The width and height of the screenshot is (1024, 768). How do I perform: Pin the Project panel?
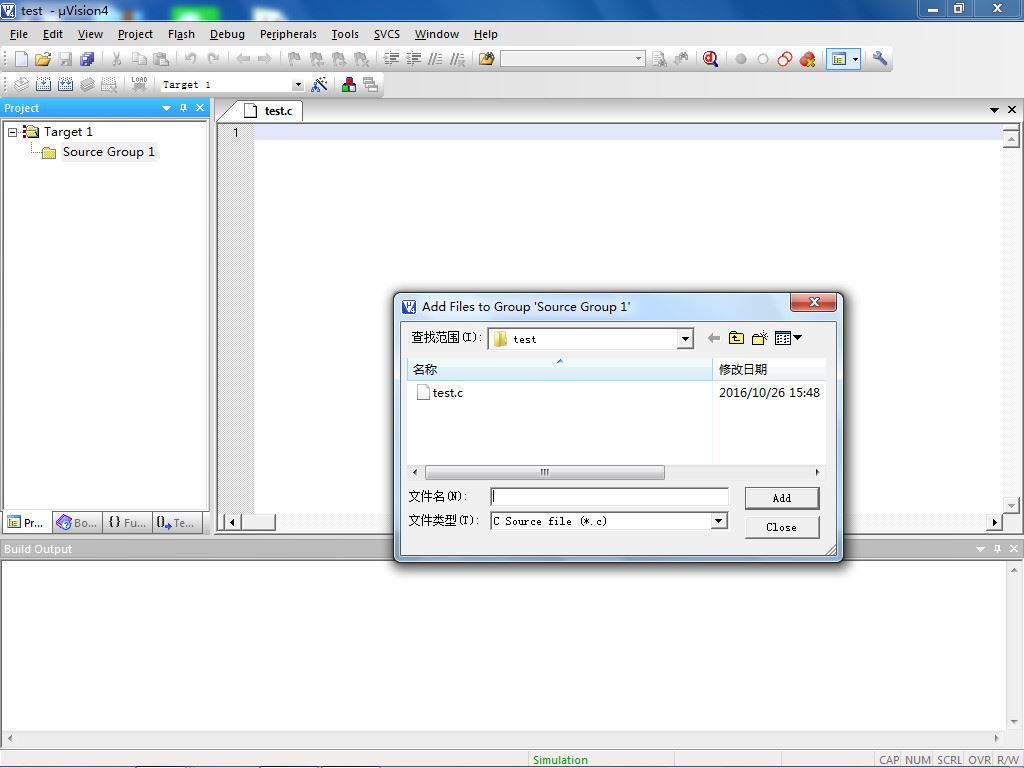click(184, 108)
